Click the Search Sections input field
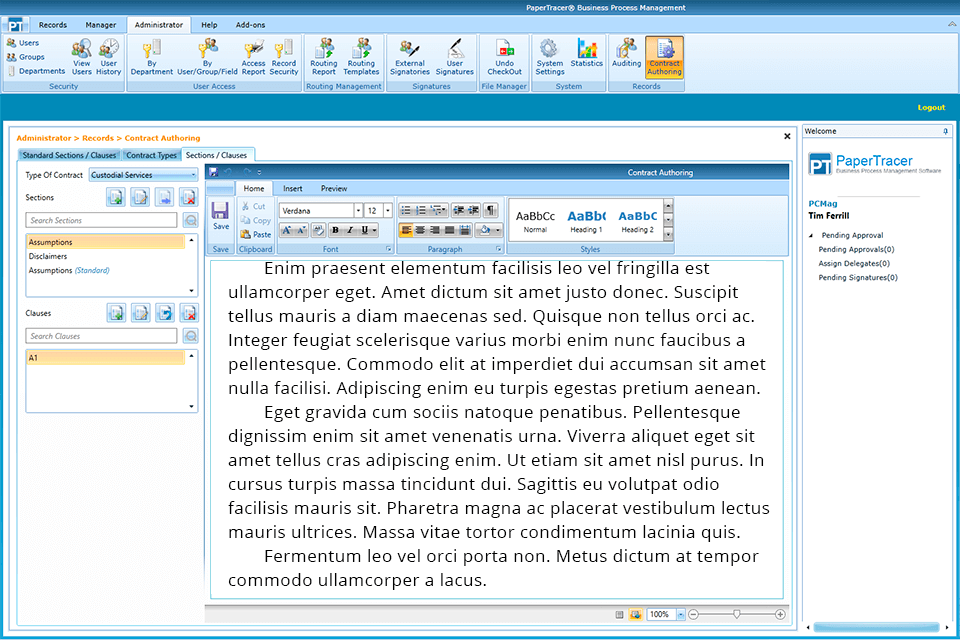The image size is (960, 640). point(101,220)
